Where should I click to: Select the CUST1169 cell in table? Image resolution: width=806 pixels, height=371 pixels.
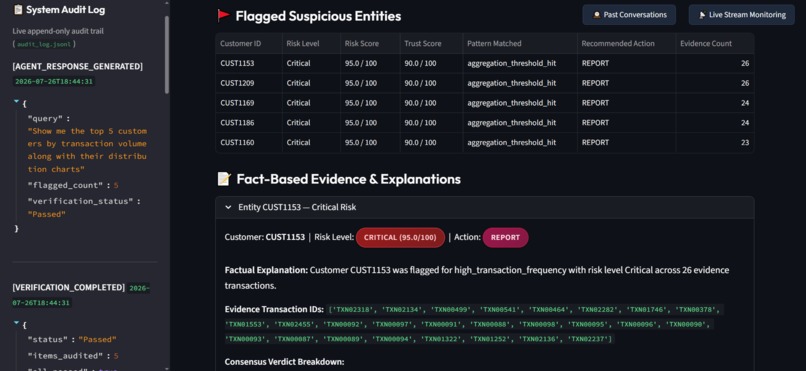click(249, 103)
